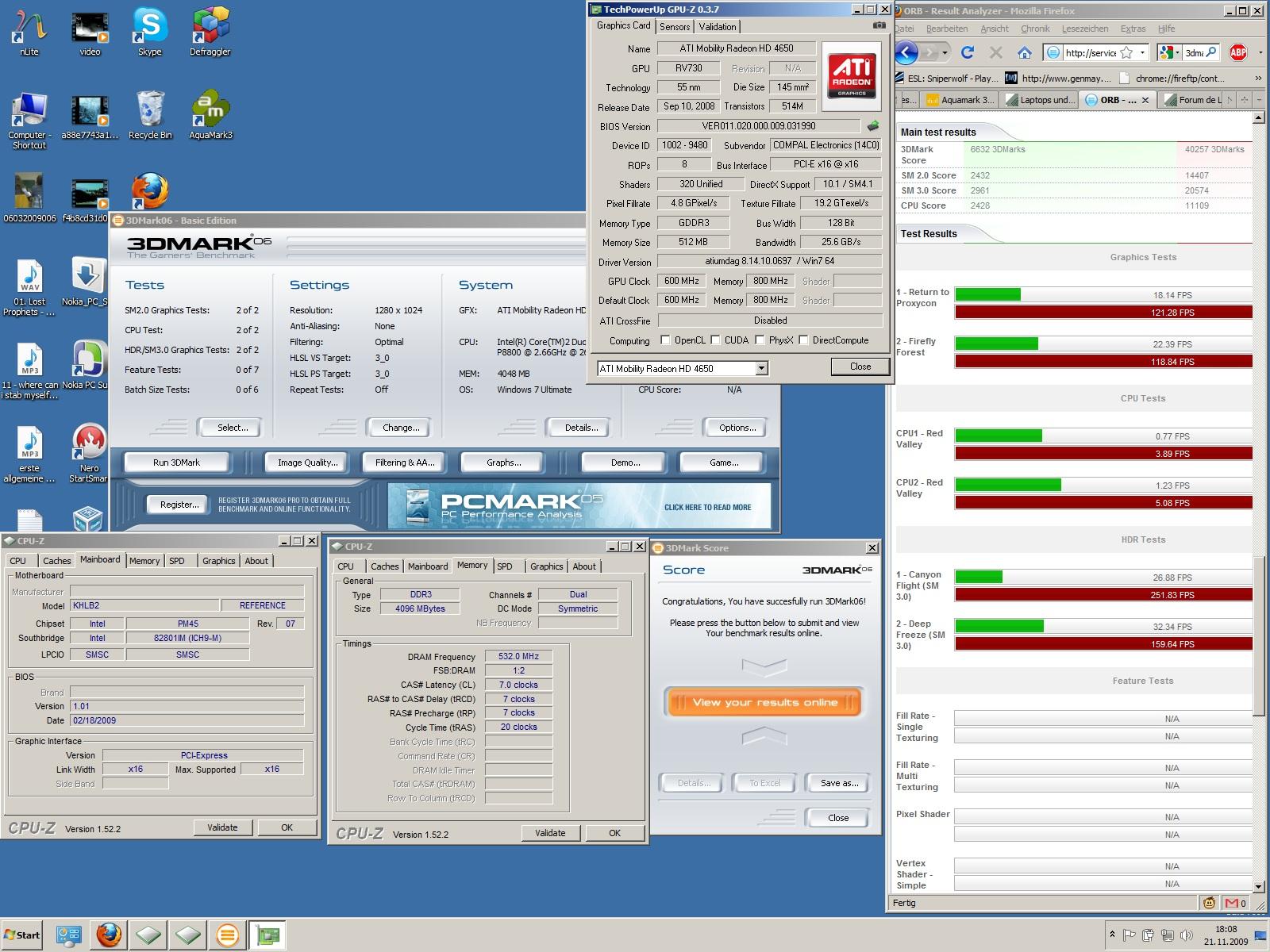Image resolution: width=1270 pixels, height=952 pixels.
Task: Select the Computer - Shortcut desktop icon
Action: pos(29,119)
